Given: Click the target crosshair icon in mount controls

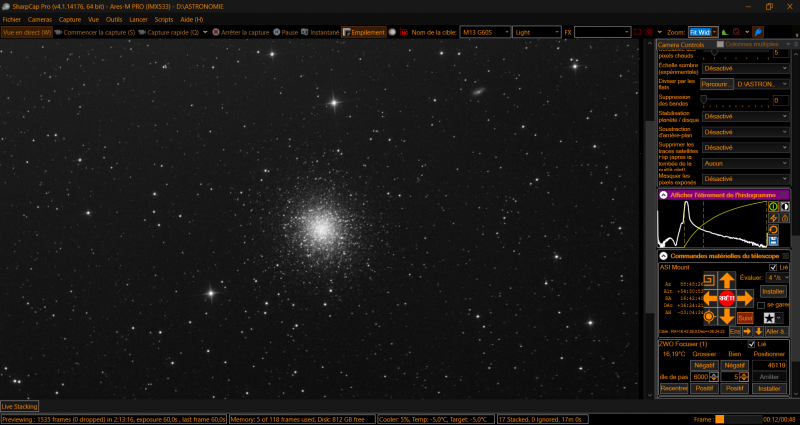Looking at the screenshot, I should pyautogui.click(x=709, y=317).
